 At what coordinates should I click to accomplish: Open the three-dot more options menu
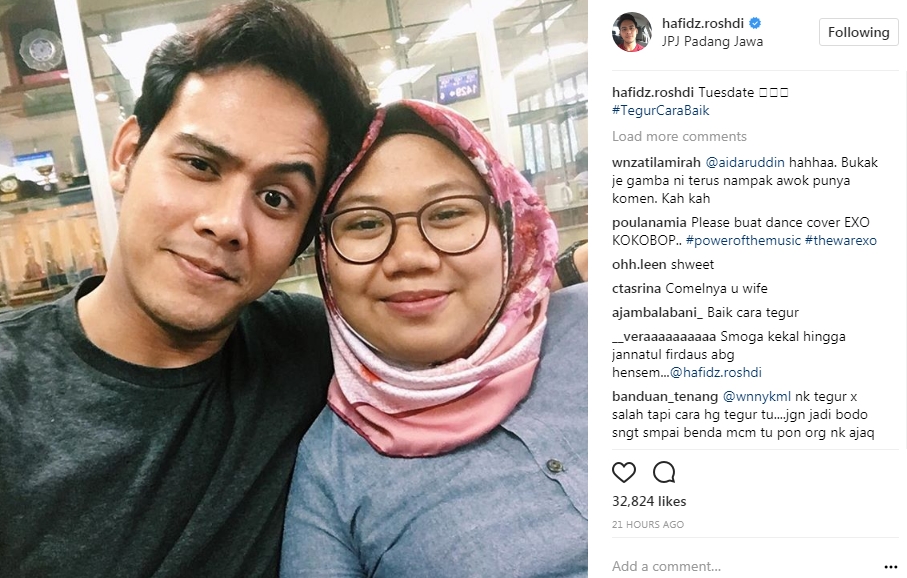click(891, 566)
